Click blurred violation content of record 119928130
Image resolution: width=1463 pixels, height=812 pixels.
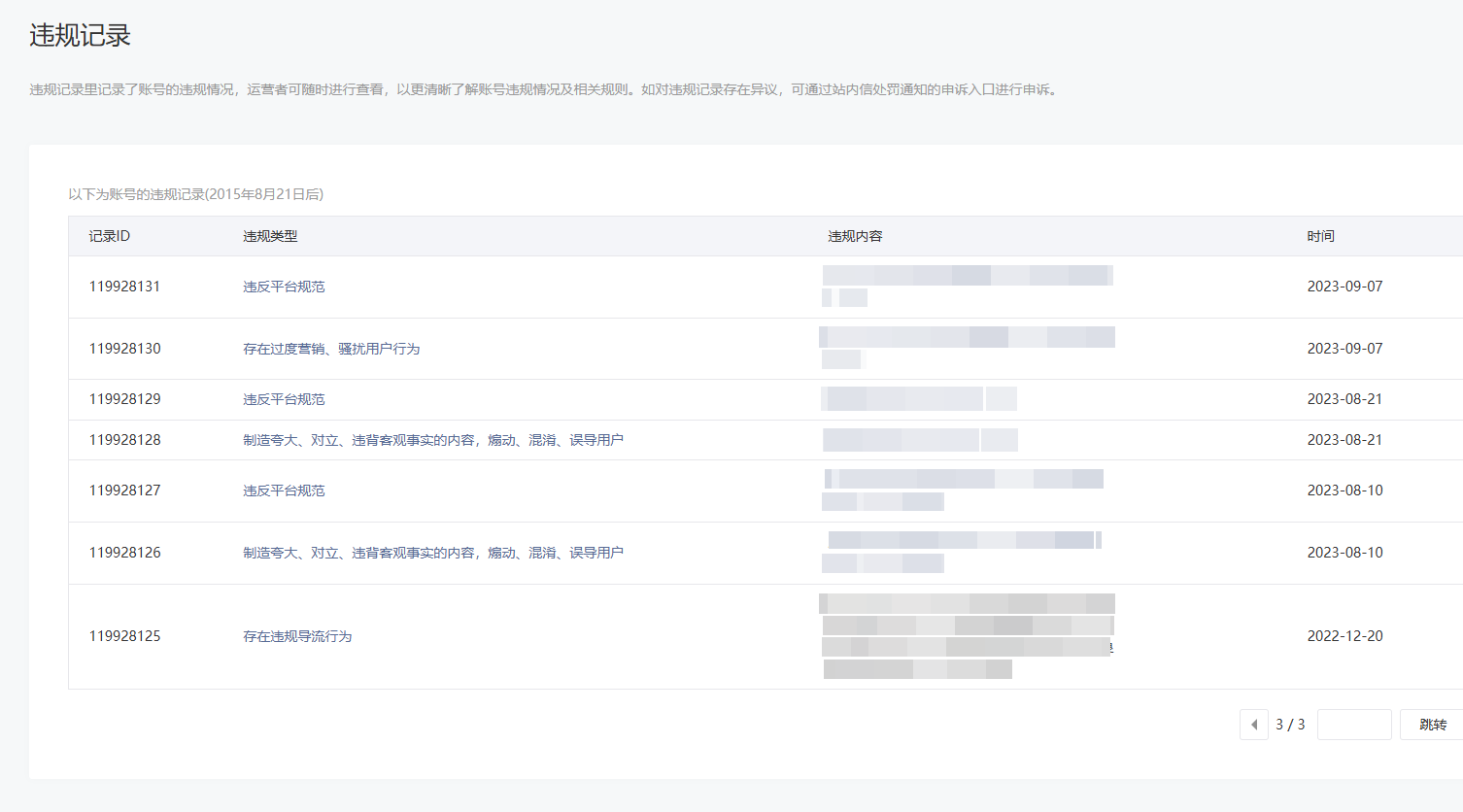pyautogui.click(x=967, y=347)
